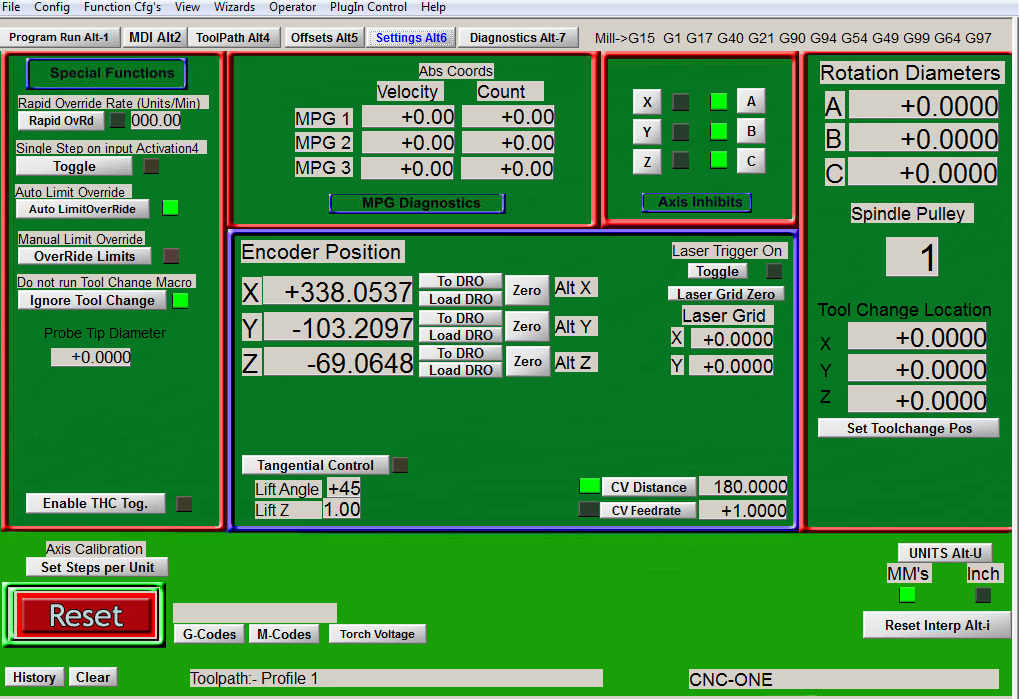Toggle Tangential Control

point(315,465)
